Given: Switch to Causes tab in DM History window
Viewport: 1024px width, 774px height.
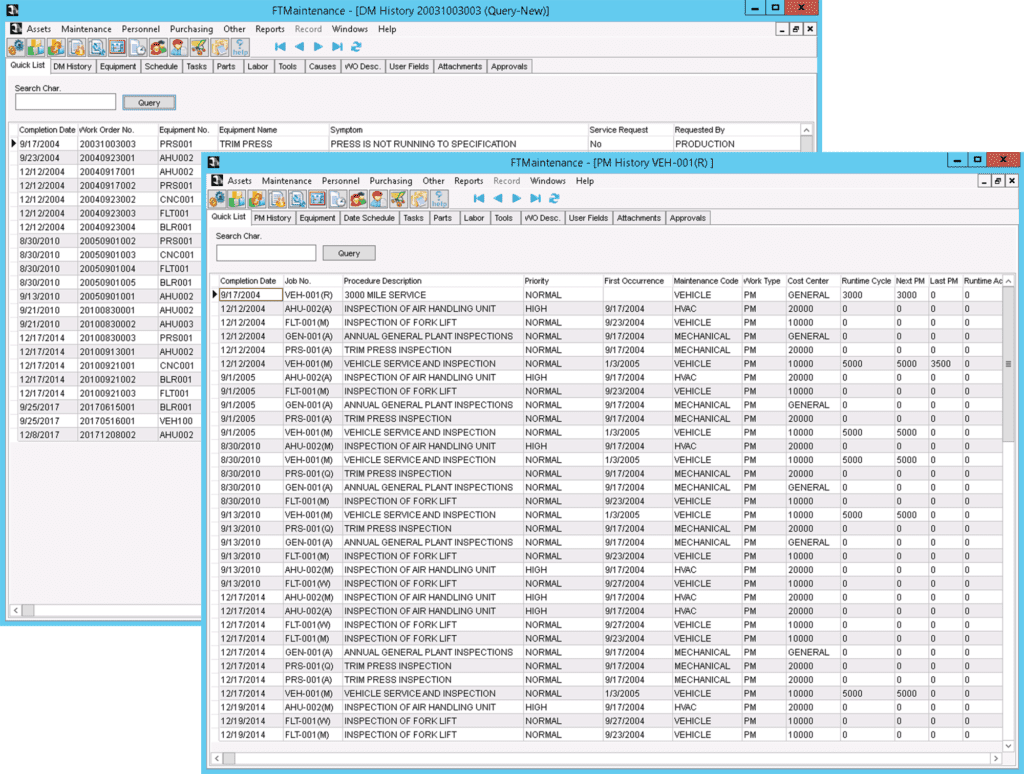Looking at the screenshot, I should pos(322,67).
